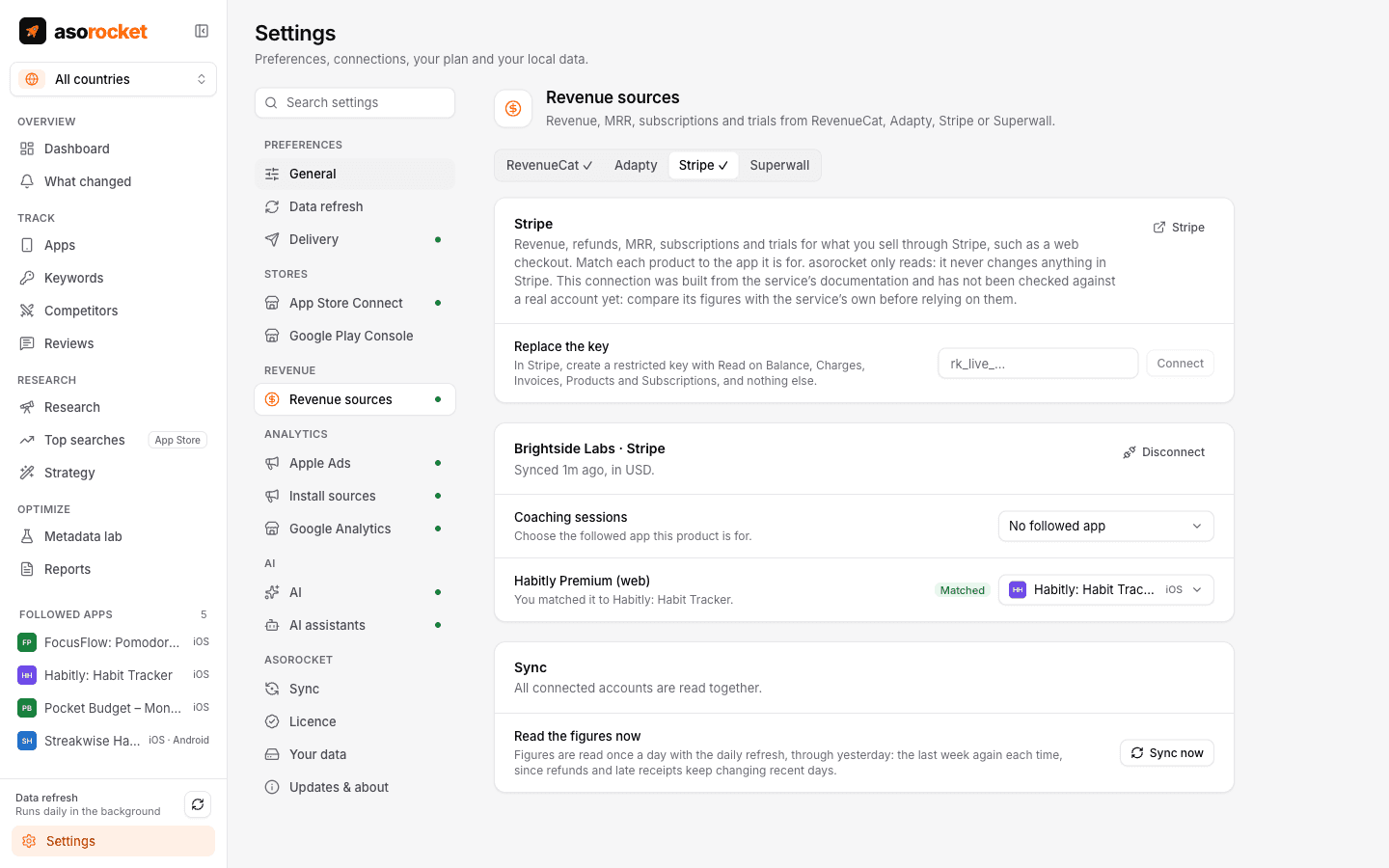Open App Store Connect settings
The width and height of the screenshot is (1389, 868).
coord(355,303)
